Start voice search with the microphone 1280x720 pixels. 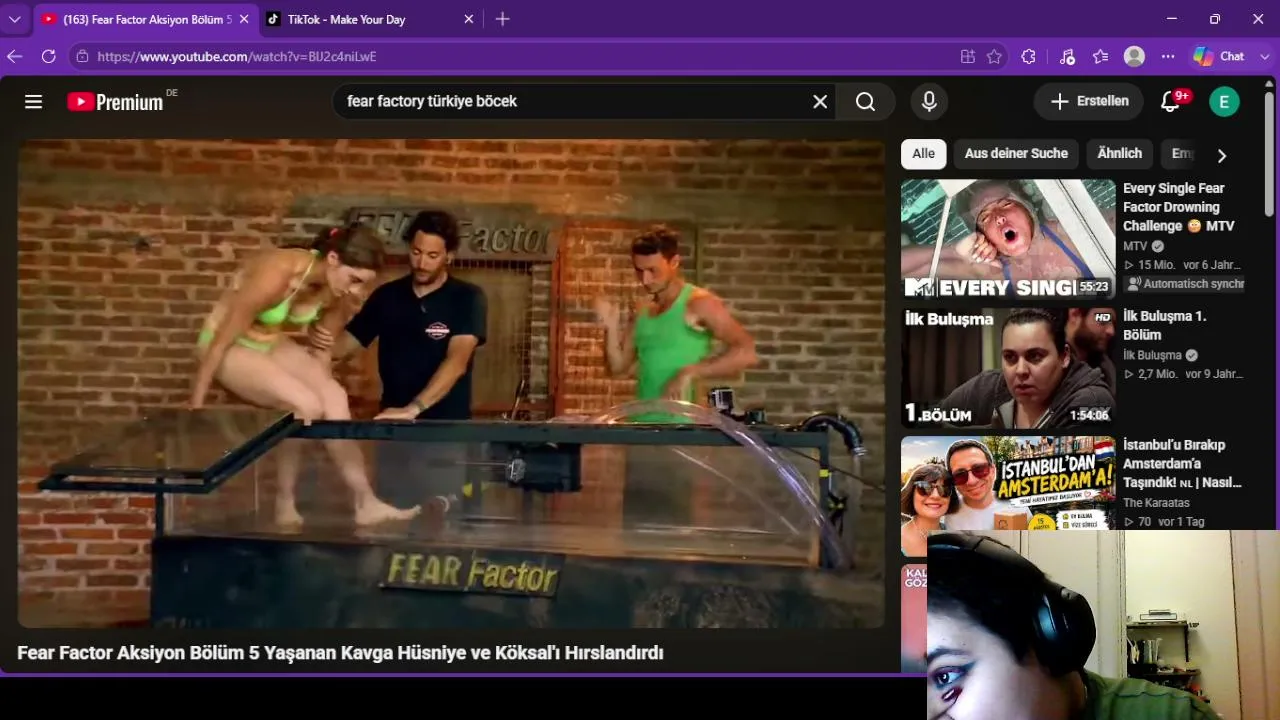(929, 101)
